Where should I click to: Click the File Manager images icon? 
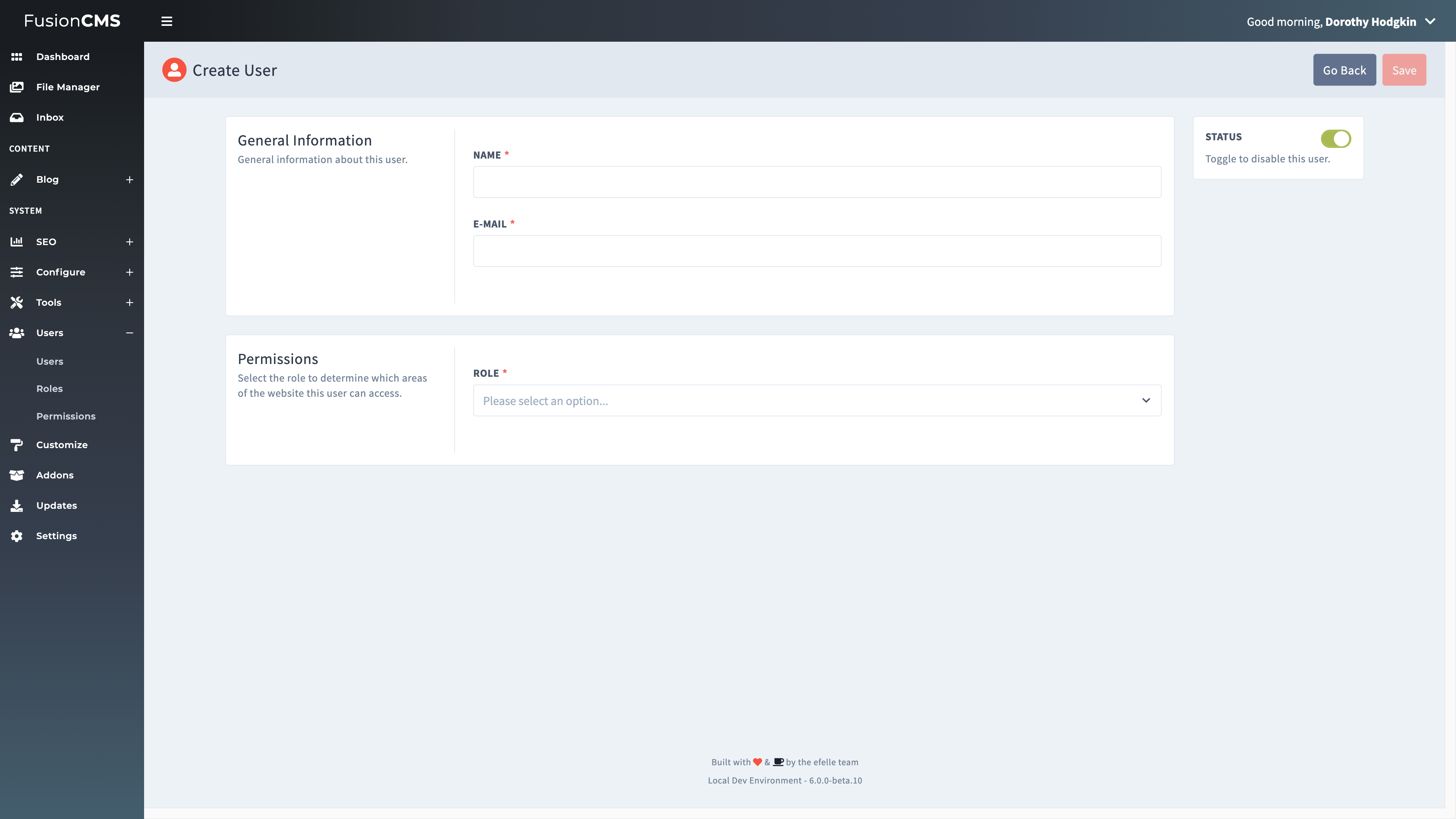tap(17, 87)
